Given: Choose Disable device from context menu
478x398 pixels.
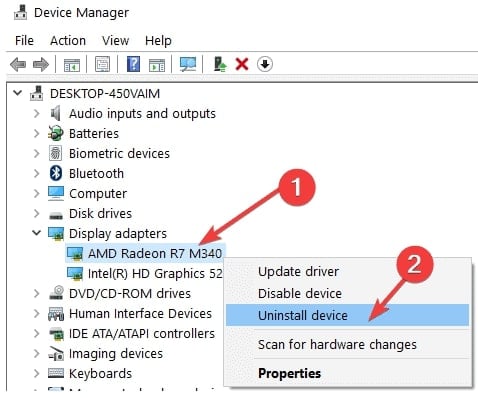Looking at the screenshot, I should point(347,294).
